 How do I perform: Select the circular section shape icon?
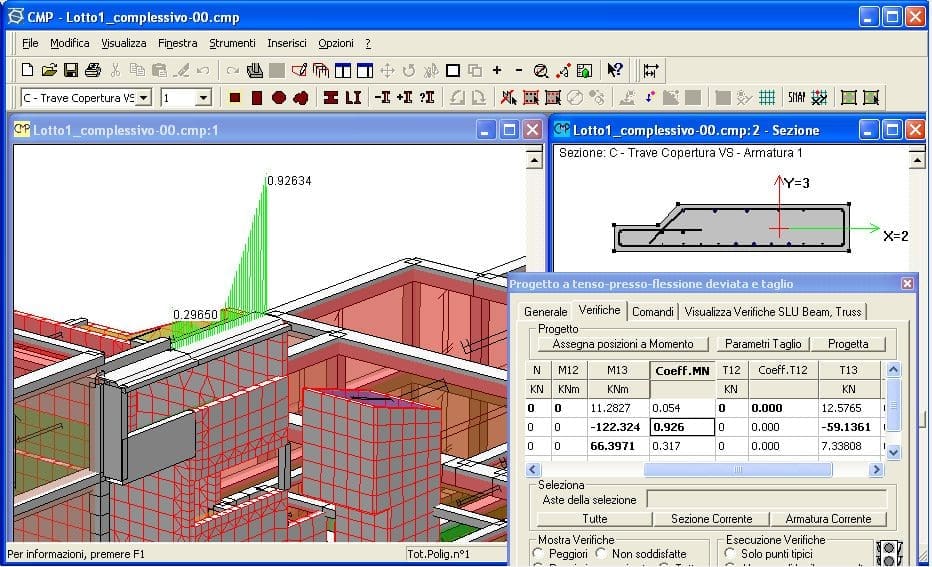point(279,98)
